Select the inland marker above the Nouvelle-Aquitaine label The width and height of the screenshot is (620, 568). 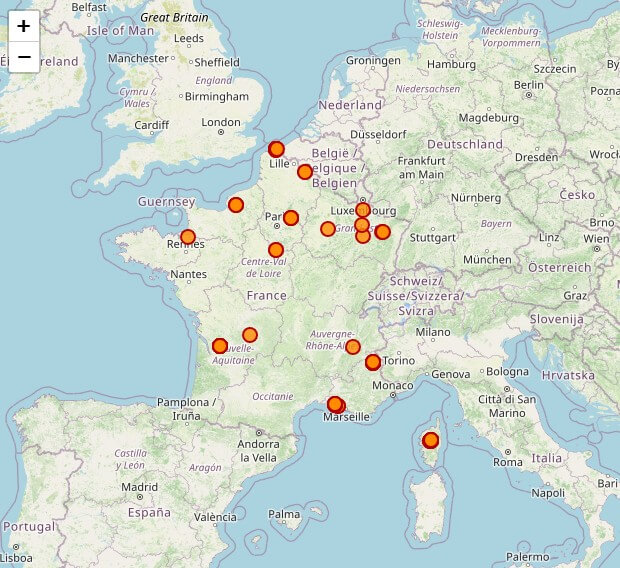click(x=250, y=335)
